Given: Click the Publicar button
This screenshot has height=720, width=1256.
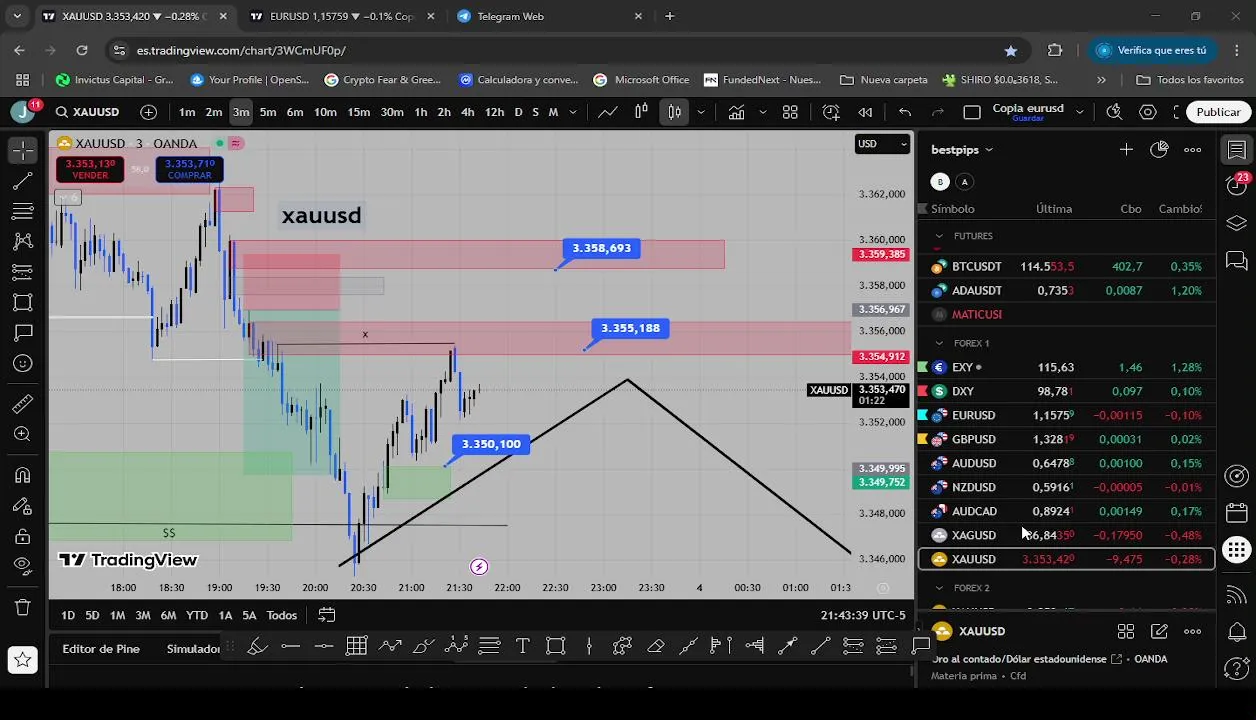Looking at the screenshot, I should pyautogui.click(x=1218, y=112).
